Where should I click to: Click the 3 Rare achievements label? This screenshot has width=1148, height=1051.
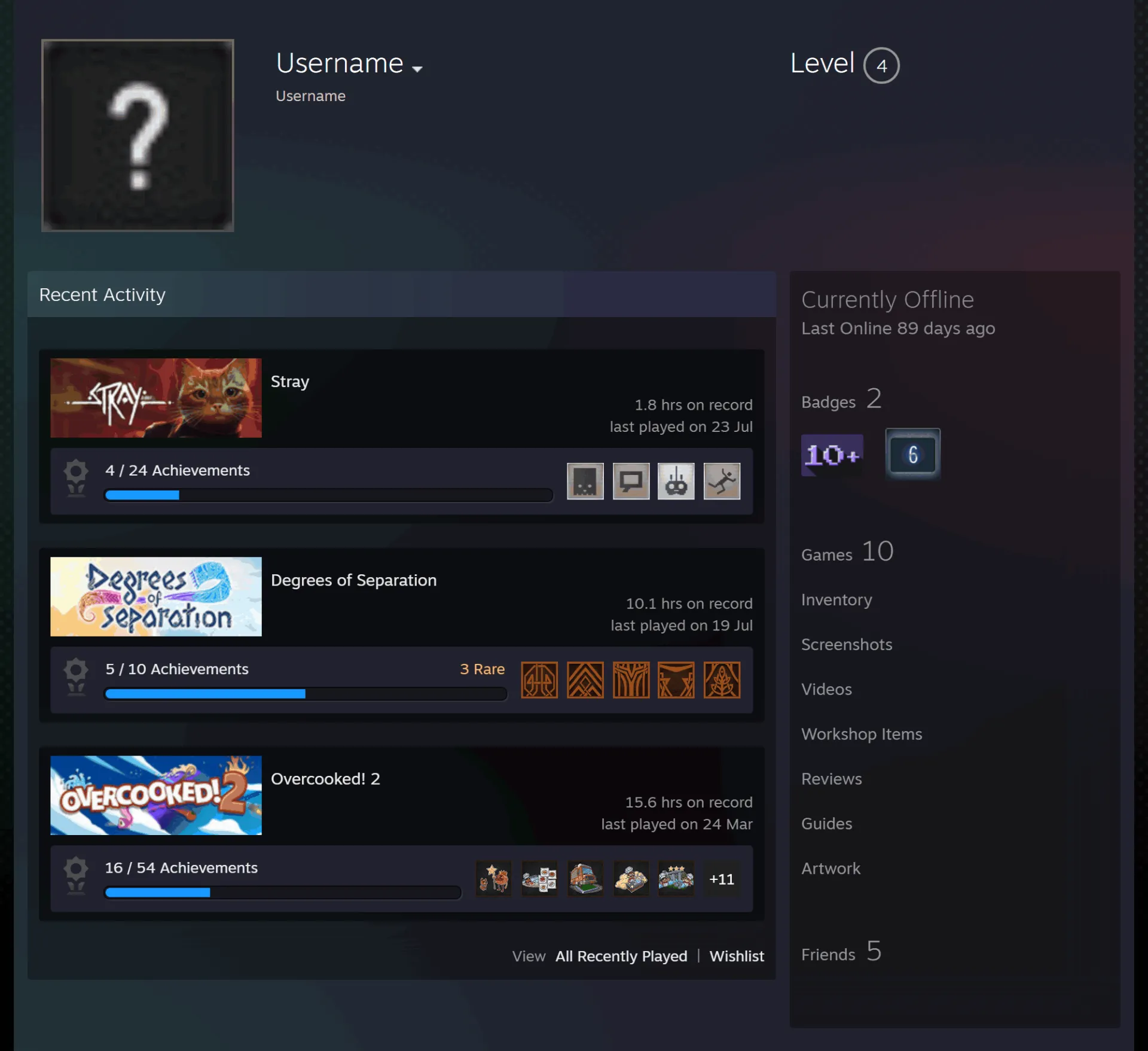pos(482,669)
